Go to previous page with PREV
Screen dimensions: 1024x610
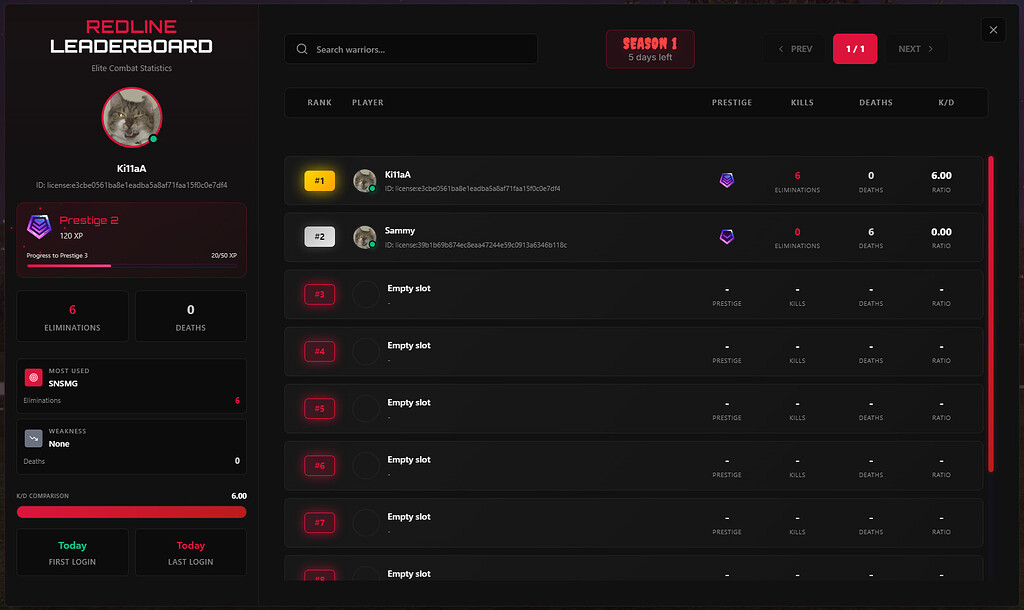coord(795,49)
